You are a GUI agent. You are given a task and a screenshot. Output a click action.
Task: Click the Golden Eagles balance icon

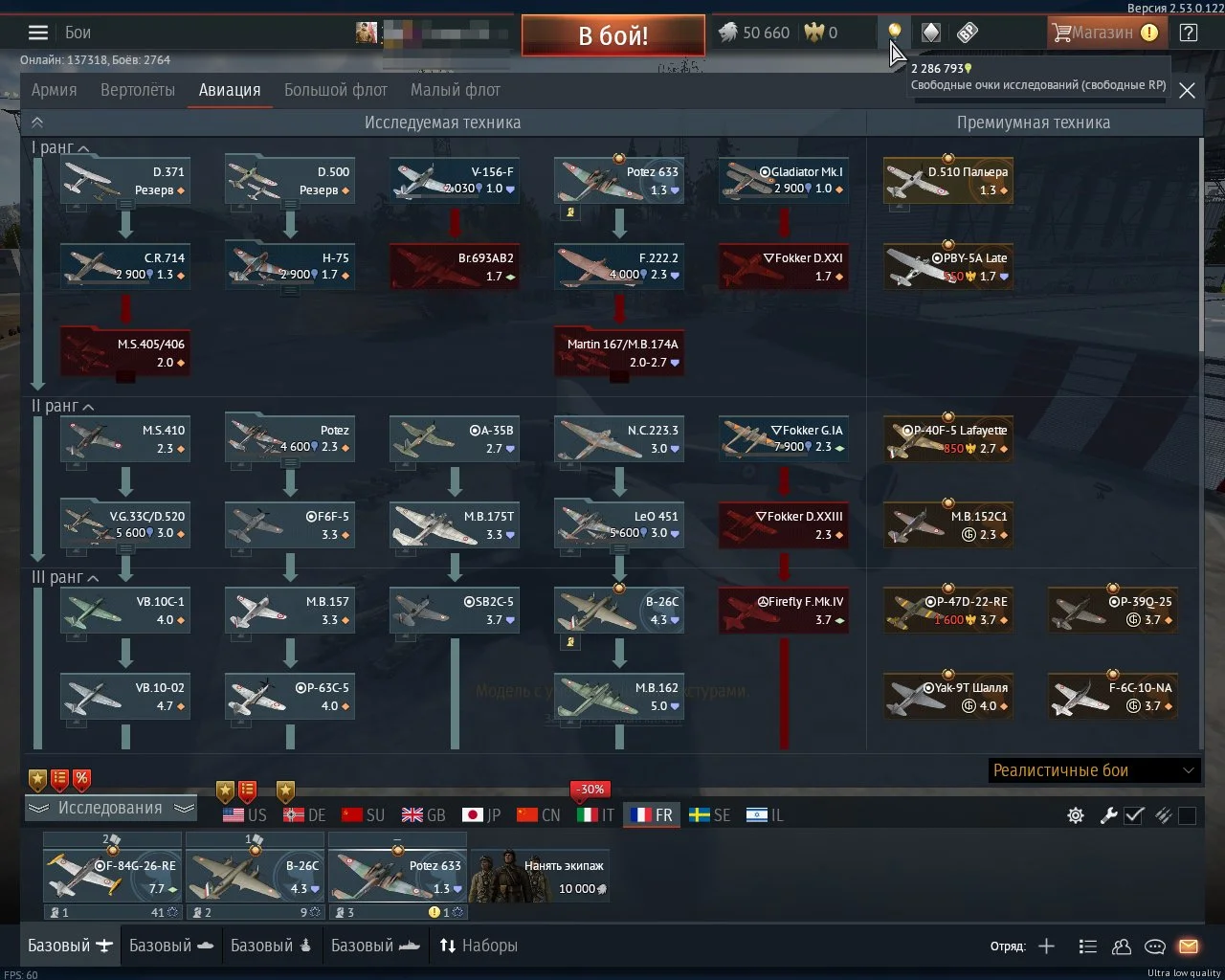[813, 33]
